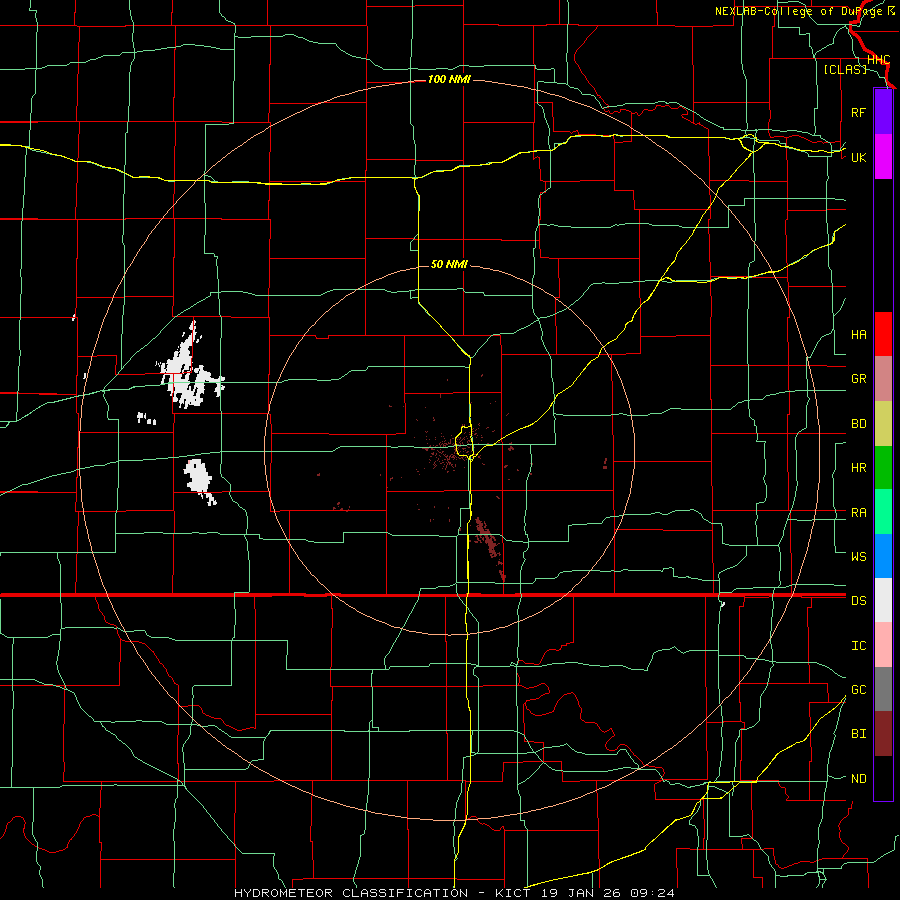Viewport: 900px width, 900px height.
Task: Select the GC gray legend swatch
Action: tap(883, 689)
